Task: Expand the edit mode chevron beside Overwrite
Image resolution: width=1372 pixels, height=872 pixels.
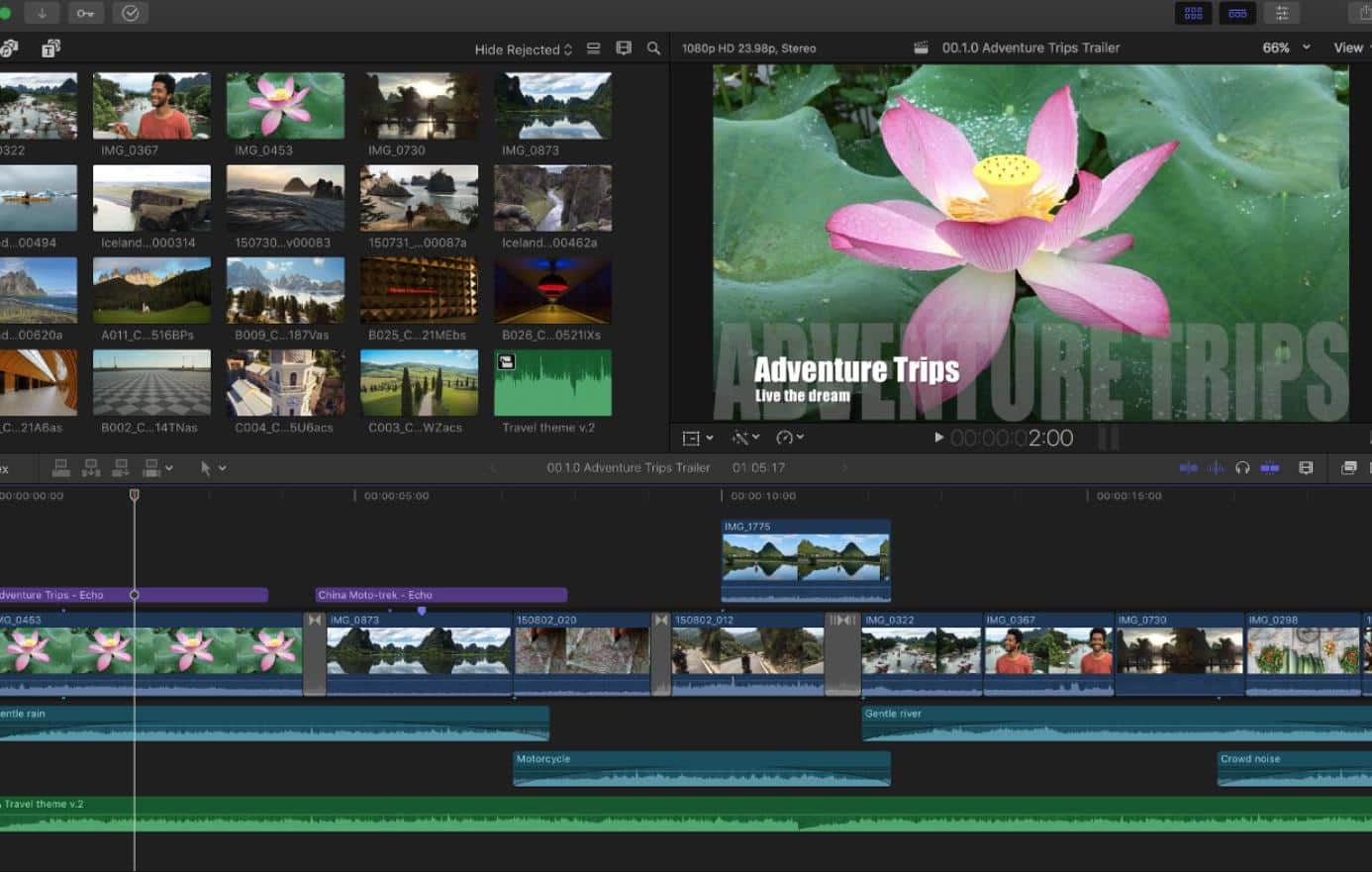Action: [169, 468]
